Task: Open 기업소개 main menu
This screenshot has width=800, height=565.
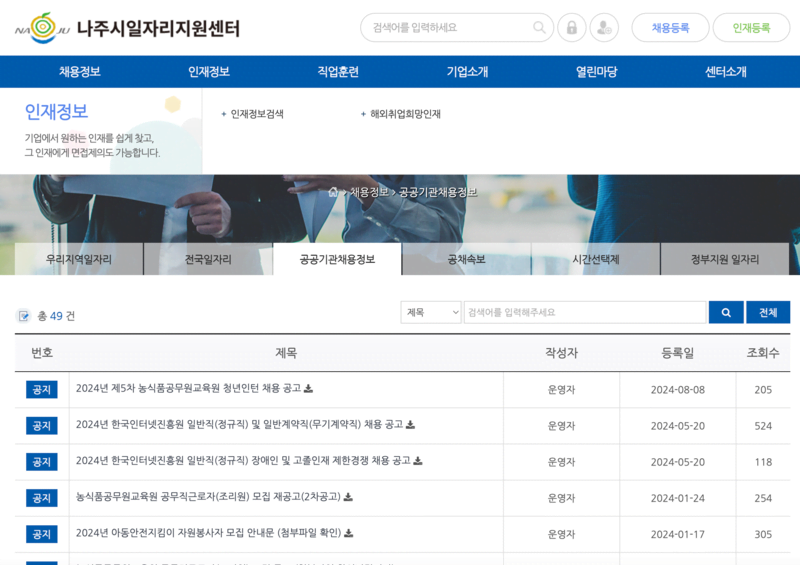Action: pyautogui.click(x=467, y=71)
